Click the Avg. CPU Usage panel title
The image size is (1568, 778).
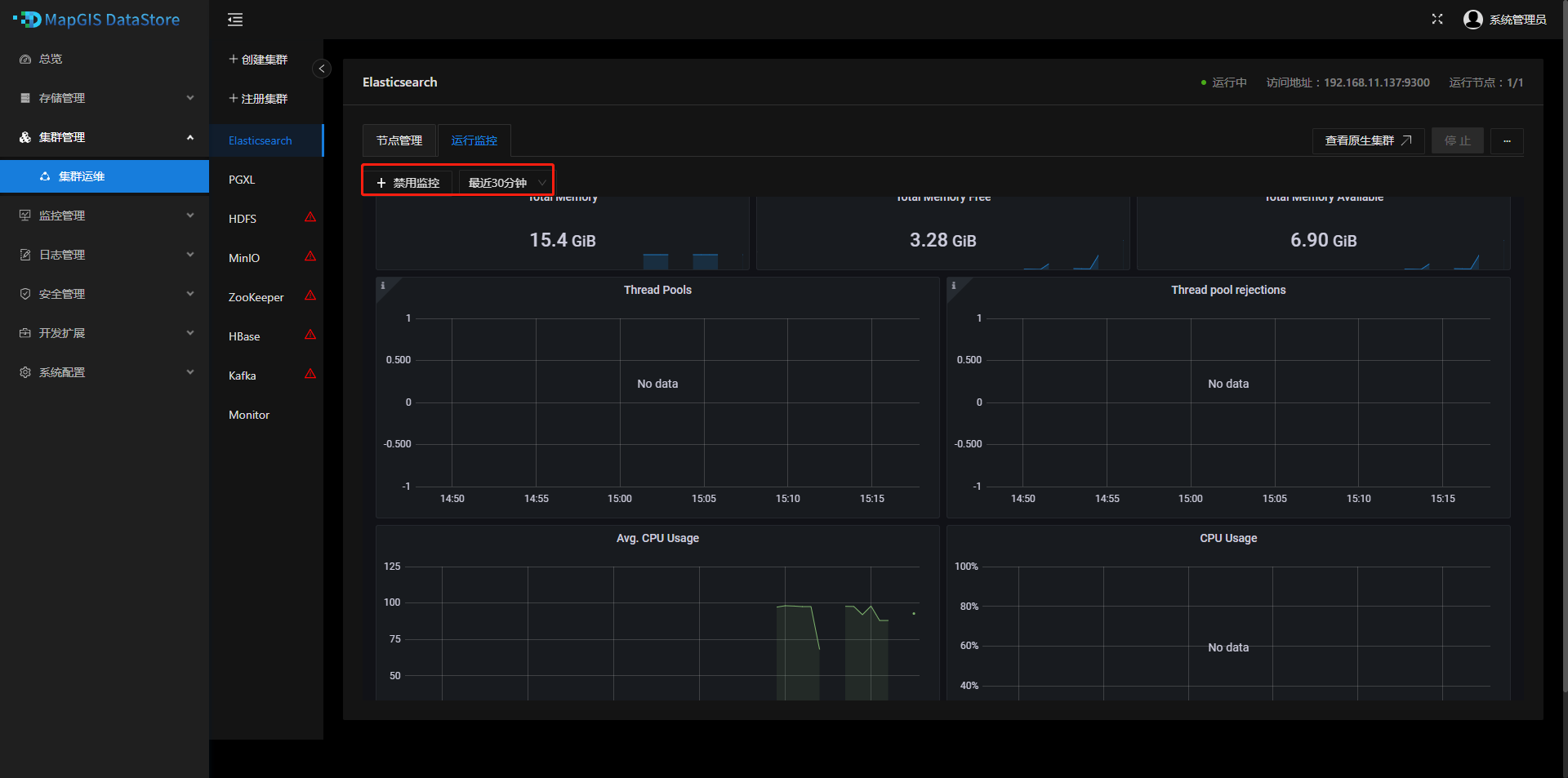pyautogui.click(x=657, y=538)
